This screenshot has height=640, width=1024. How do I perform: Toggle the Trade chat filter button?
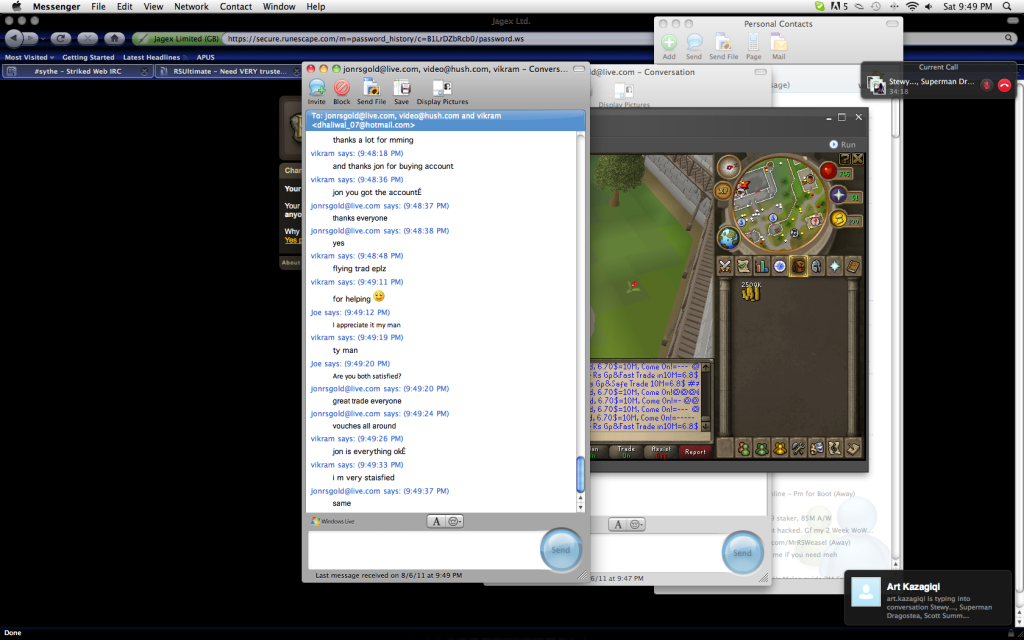pos(626,451)
